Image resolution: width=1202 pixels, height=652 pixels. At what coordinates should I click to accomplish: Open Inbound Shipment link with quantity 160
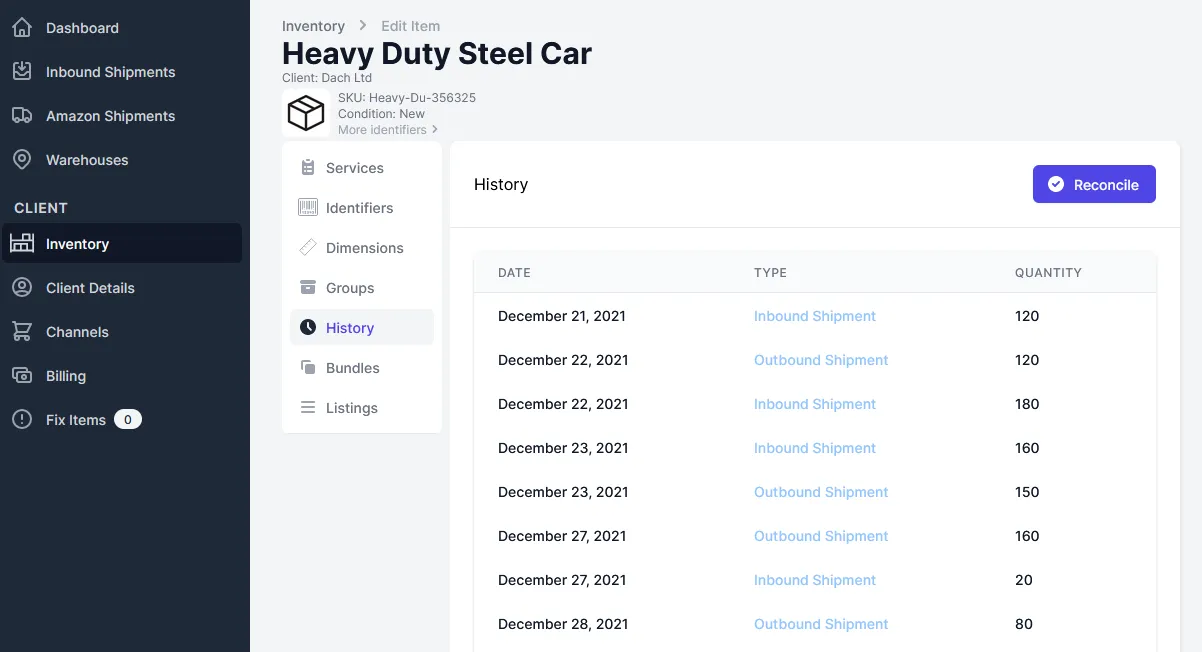[x=815, y=448]
